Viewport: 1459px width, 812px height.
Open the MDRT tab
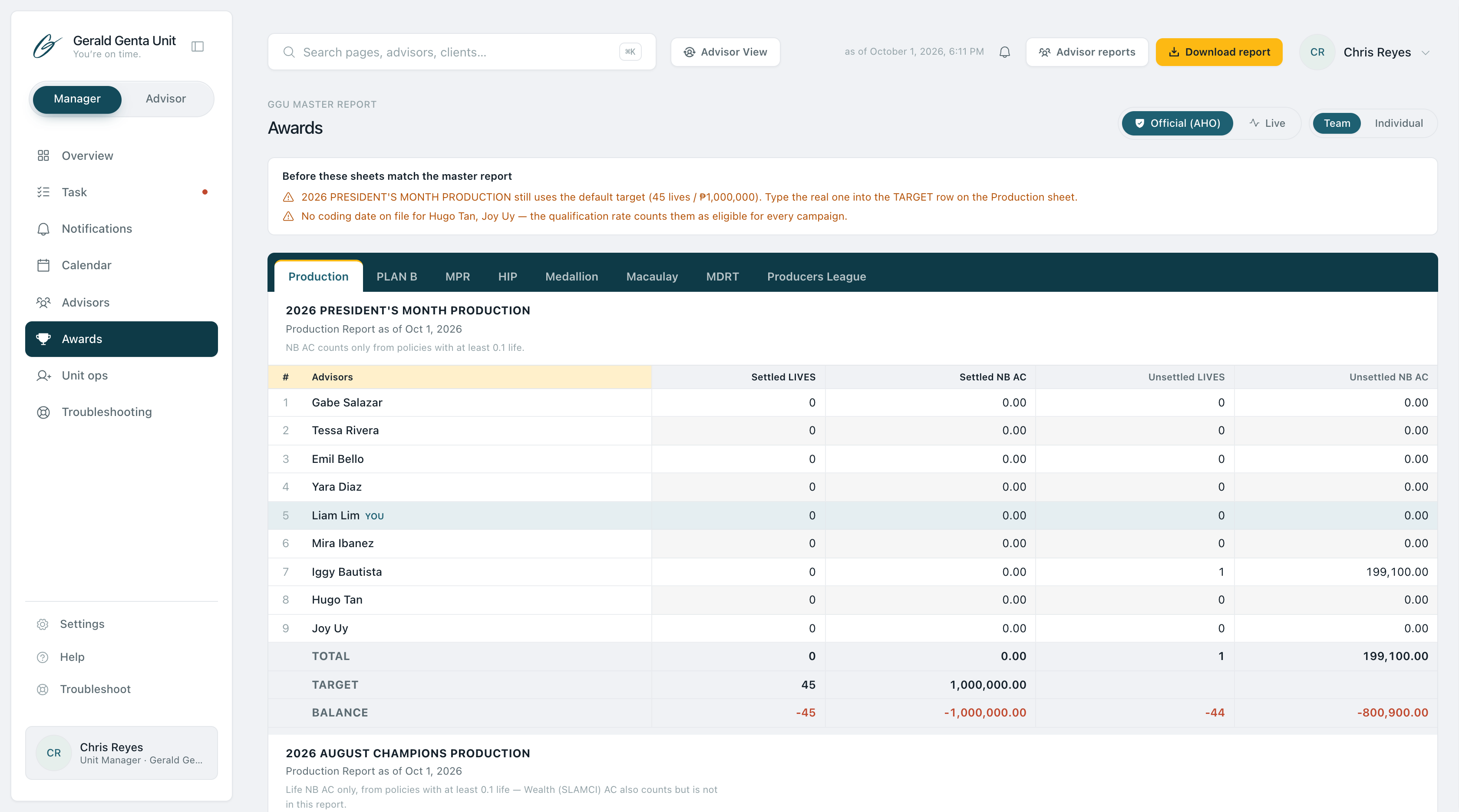pyautogui.click(x=722, y=276)
